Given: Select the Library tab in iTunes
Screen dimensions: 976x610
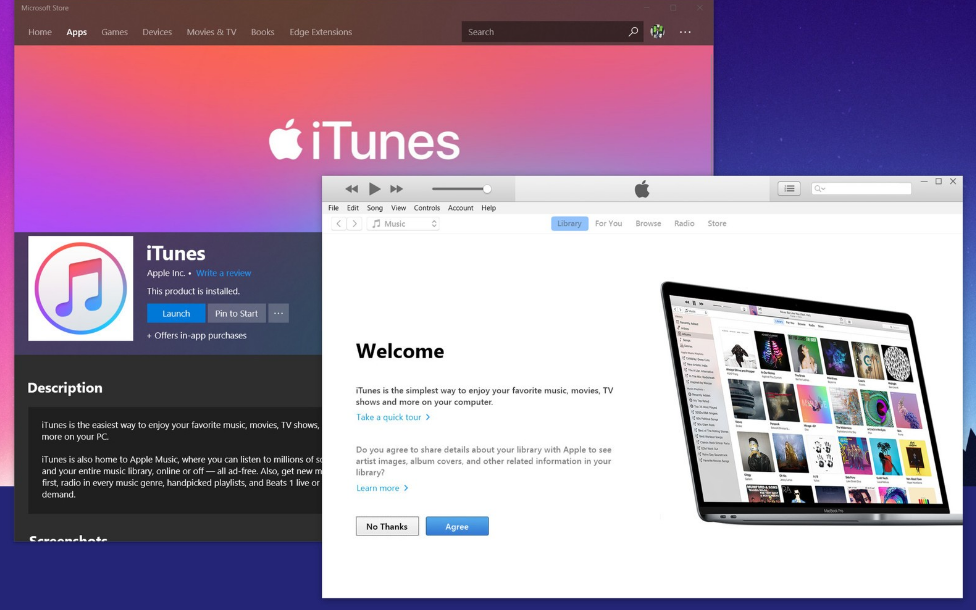Looking at the screenshot, I should click(x=570, y=223).
